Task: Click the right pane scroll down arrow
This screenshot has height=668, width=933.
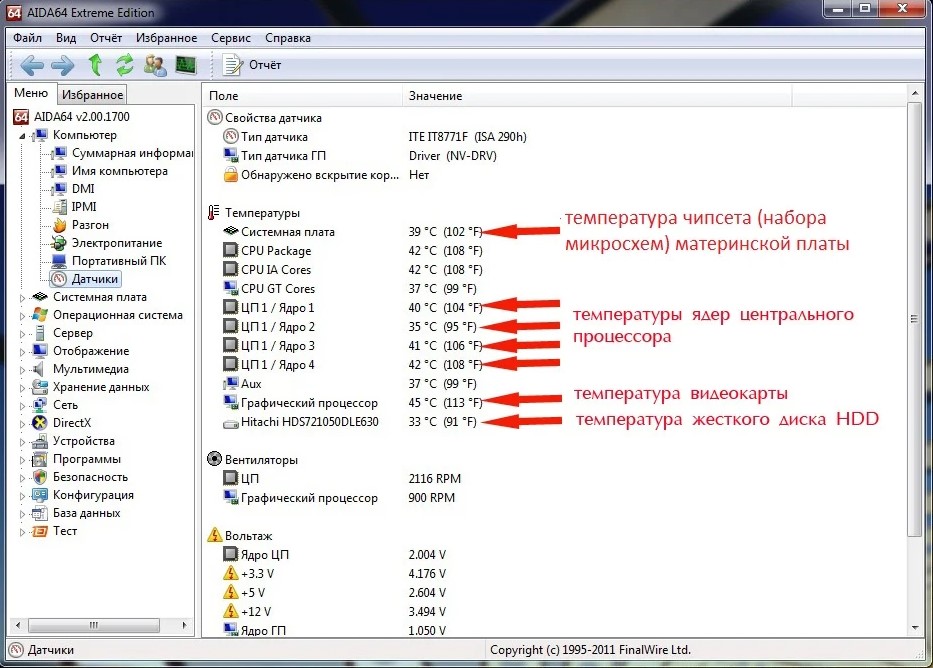Action: [x=915, y=628]
